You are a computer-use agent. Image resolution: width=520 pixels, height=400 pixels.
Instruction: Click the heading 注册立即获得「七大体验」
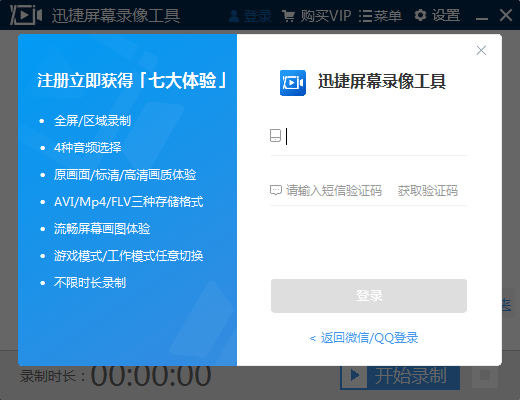133,81
